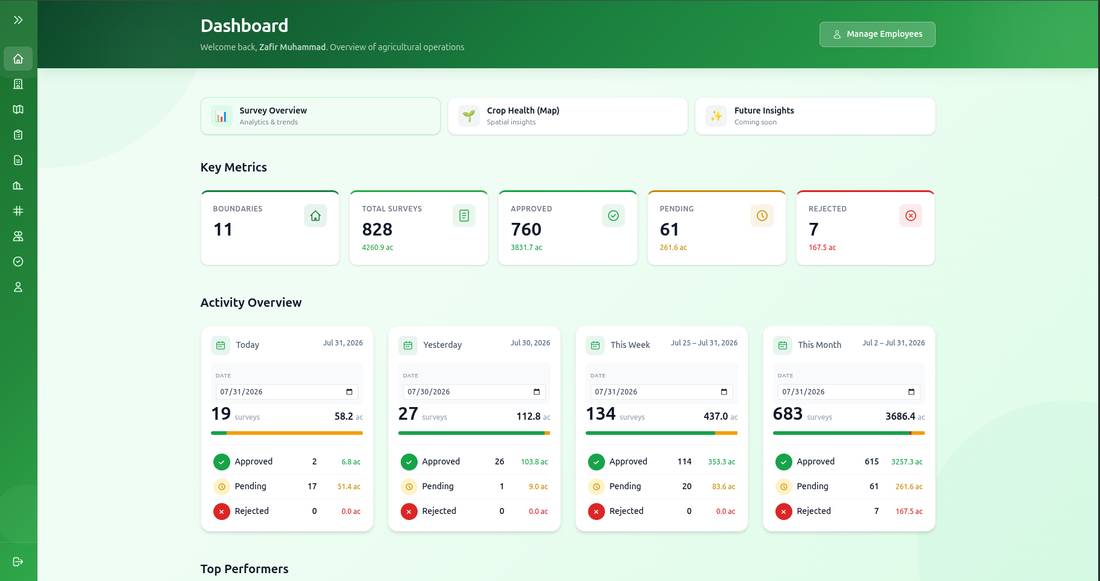
Task: Click the Pending clock icon in Today card
Action: point(222,486)
